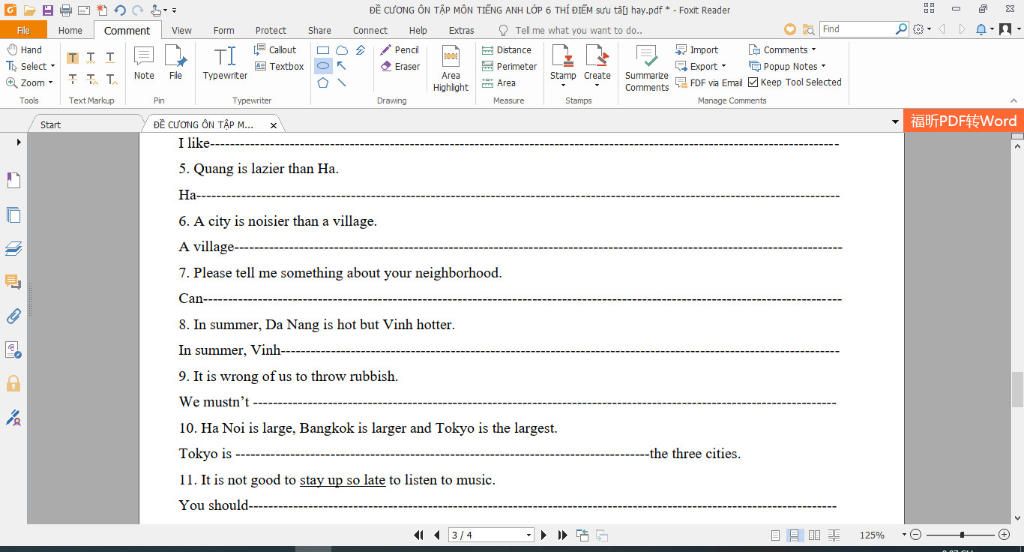The height and width of the screenshot is (552, 1024).
Task: Select the Arrow drawing tool
Action: coord(342,66)
